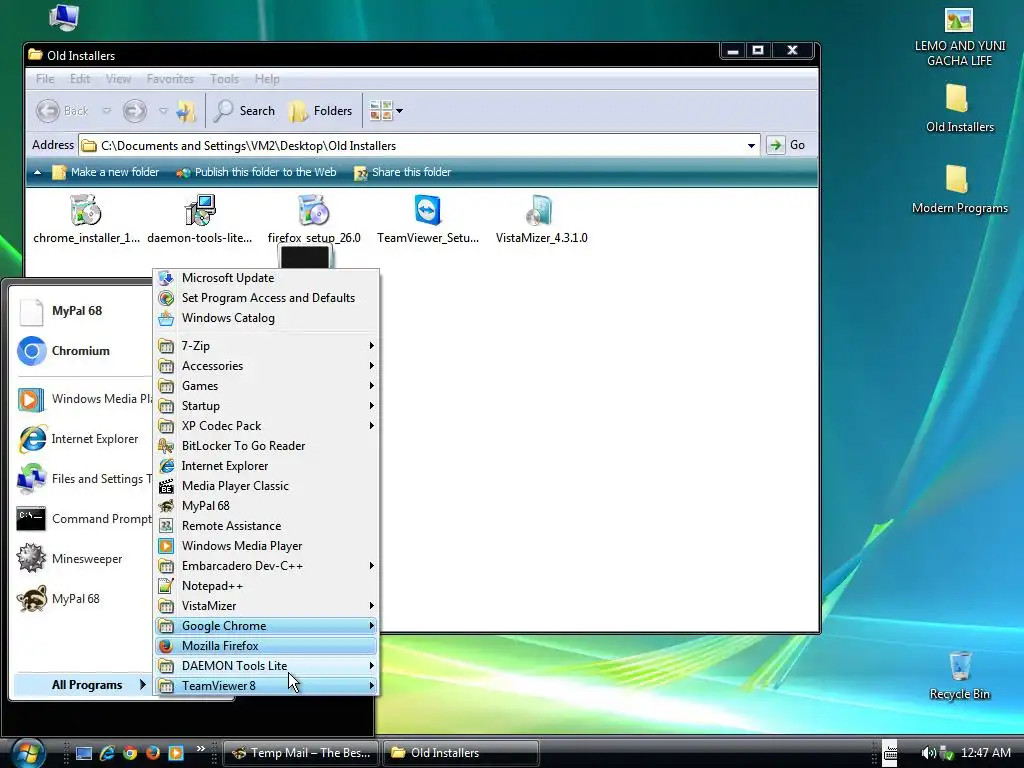Image resolution: width=1024 pixels, height=768 pixels.
Task: Launch MyPal 68 from All Programs list
Action: pyautogui.click(x=266, y=506)
